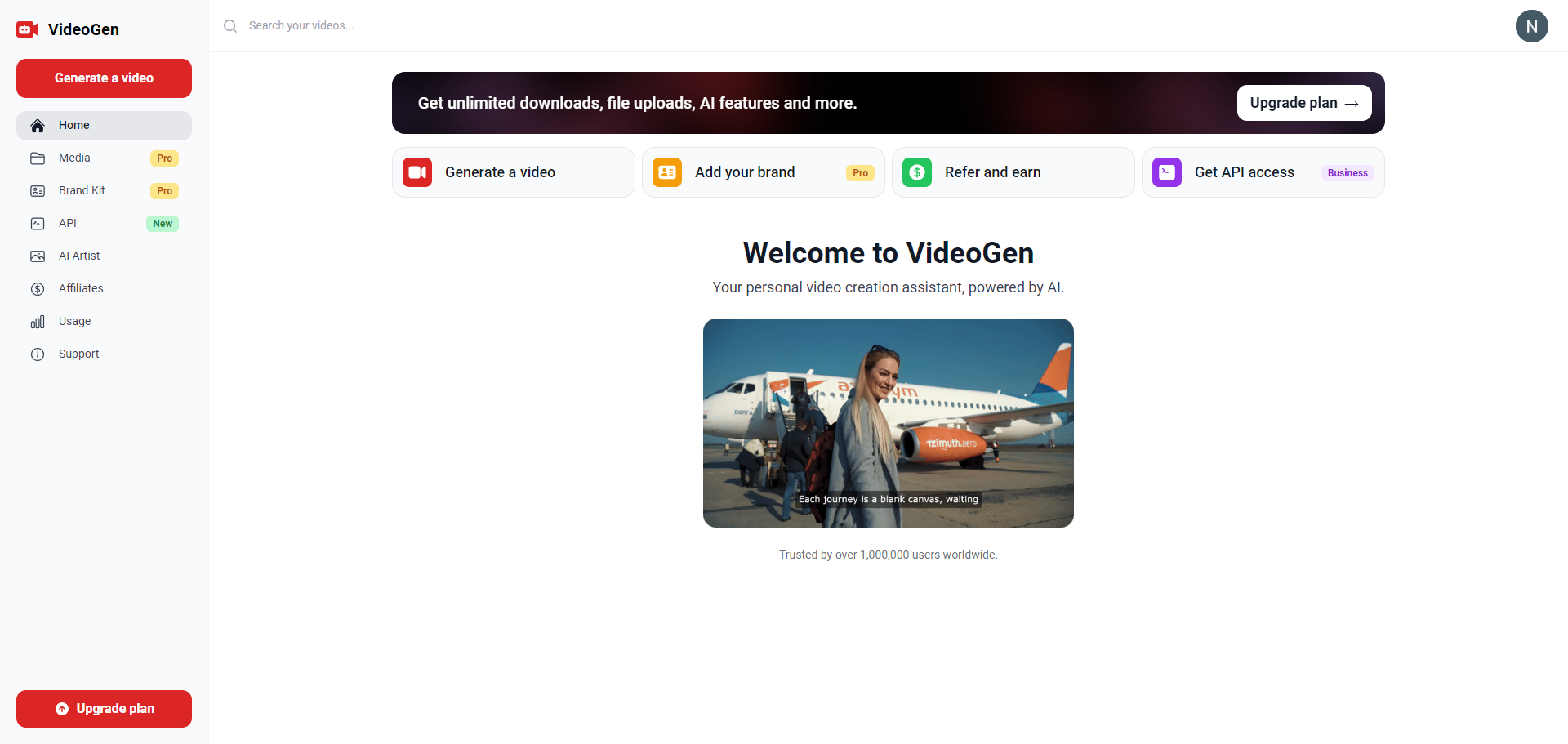
Task: Click the New badge next to API
Action: pyautogui.click(x=163, y=224)
